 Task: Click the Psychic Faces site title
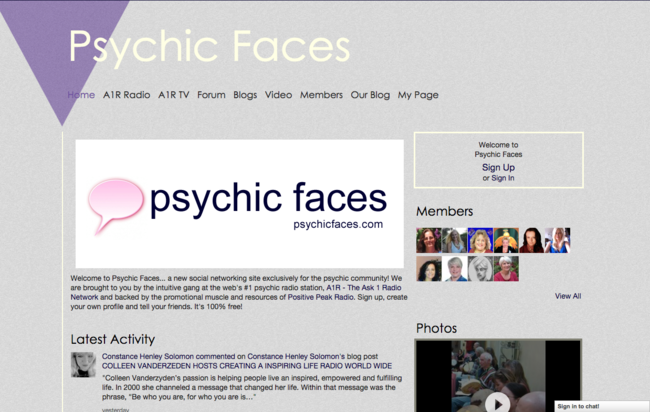(209, 46)
